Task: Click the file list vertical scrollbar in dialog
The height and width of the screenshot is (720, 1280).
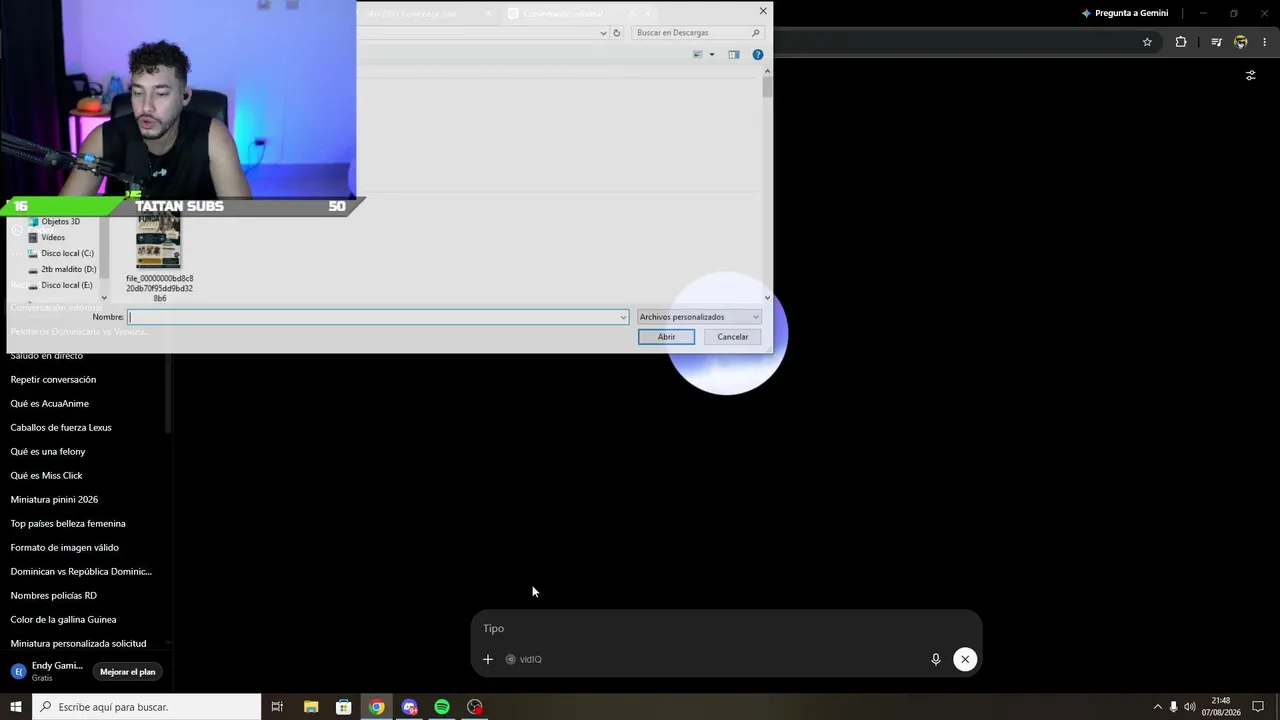Action: pos(768,184)
